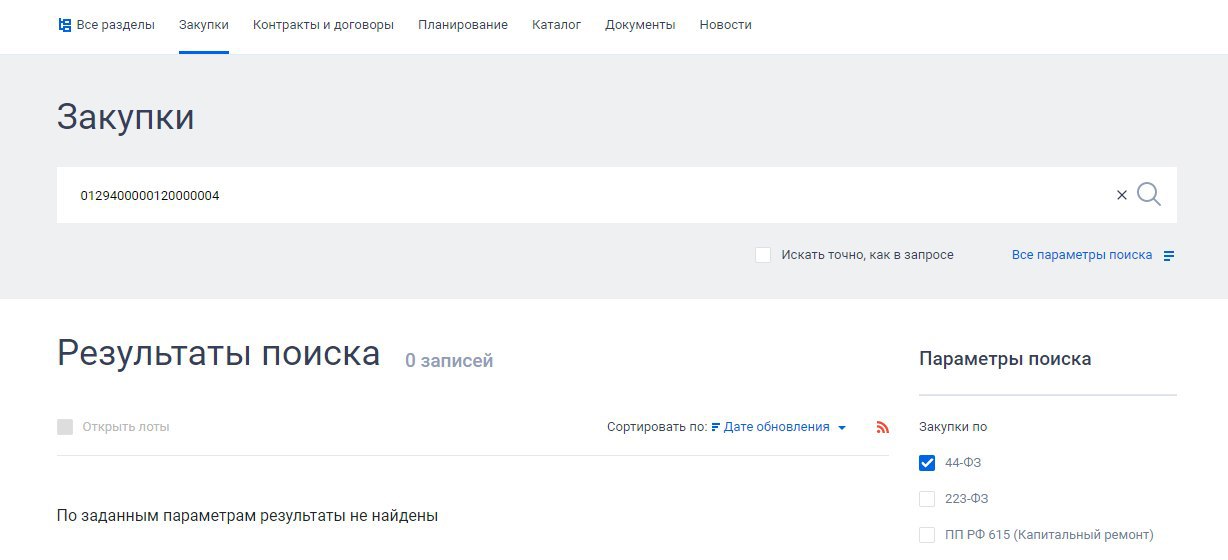Open the Все разделы menu
This screenshot has width=1228, height=560.
(x=115, y=25)
